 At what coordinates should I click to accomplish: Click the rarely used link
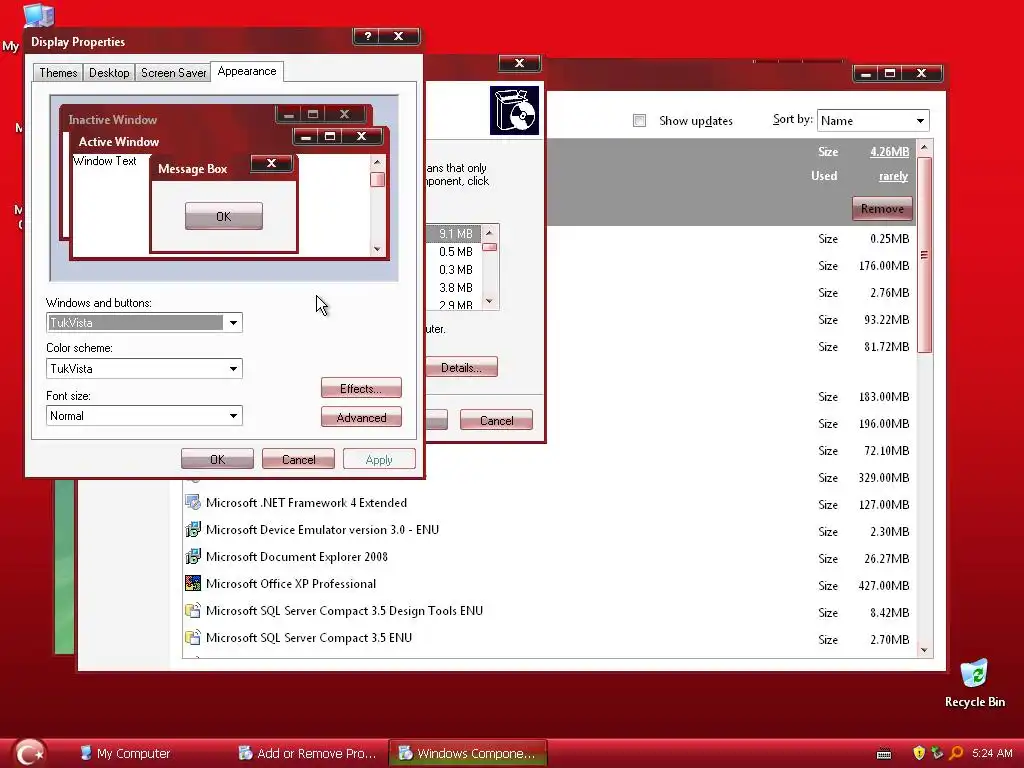click(x=893, y=176)
